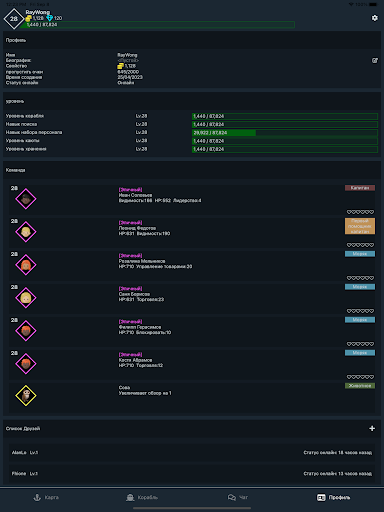This screenshot has width=384, height=512.
Task: Tap the anchor icon of the Карта tab
Action: (37, 497)
